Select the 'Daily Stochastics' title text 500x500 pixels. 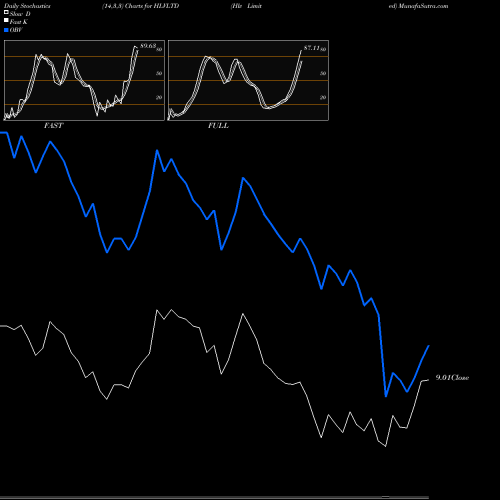27,6
